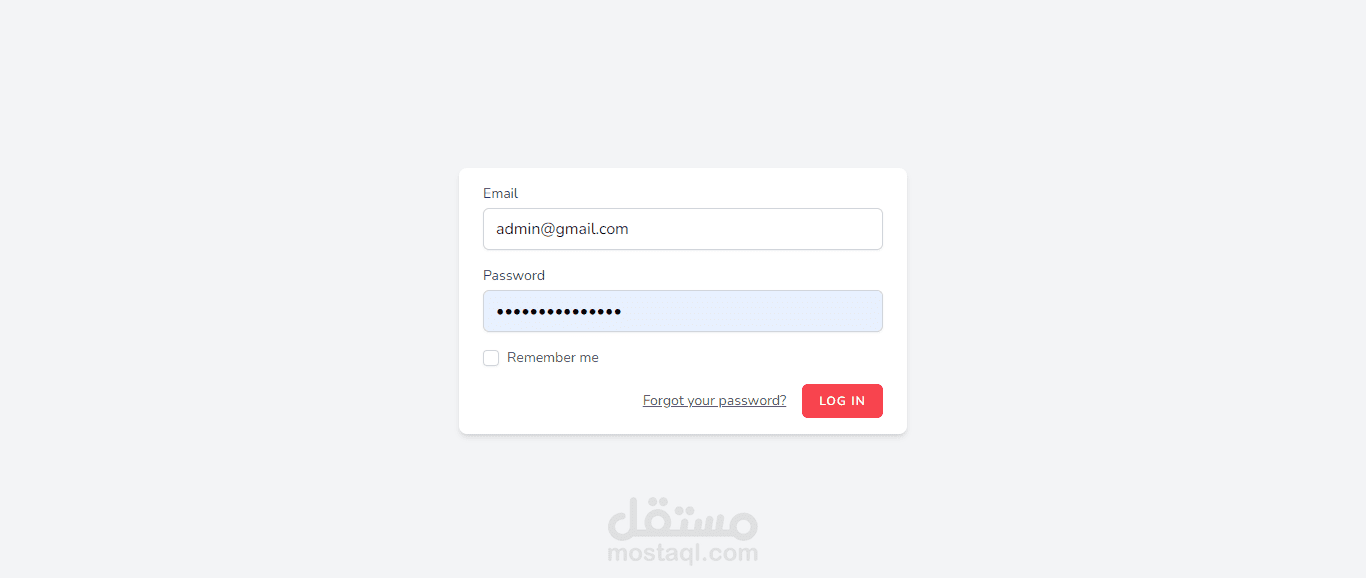Click the mostaql Arabic logo watermark
1366x578 pixels.
tap(683, 518)
